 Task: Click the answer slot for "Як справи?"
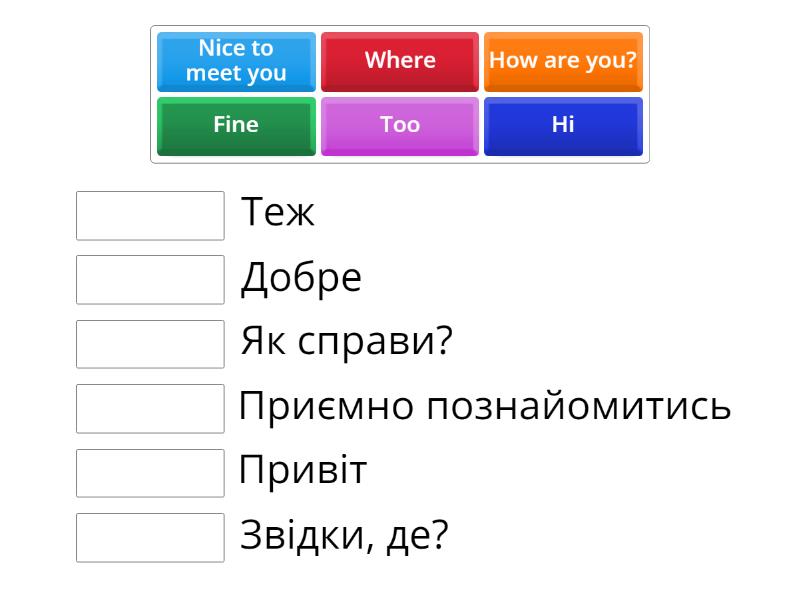click(150, 344)
